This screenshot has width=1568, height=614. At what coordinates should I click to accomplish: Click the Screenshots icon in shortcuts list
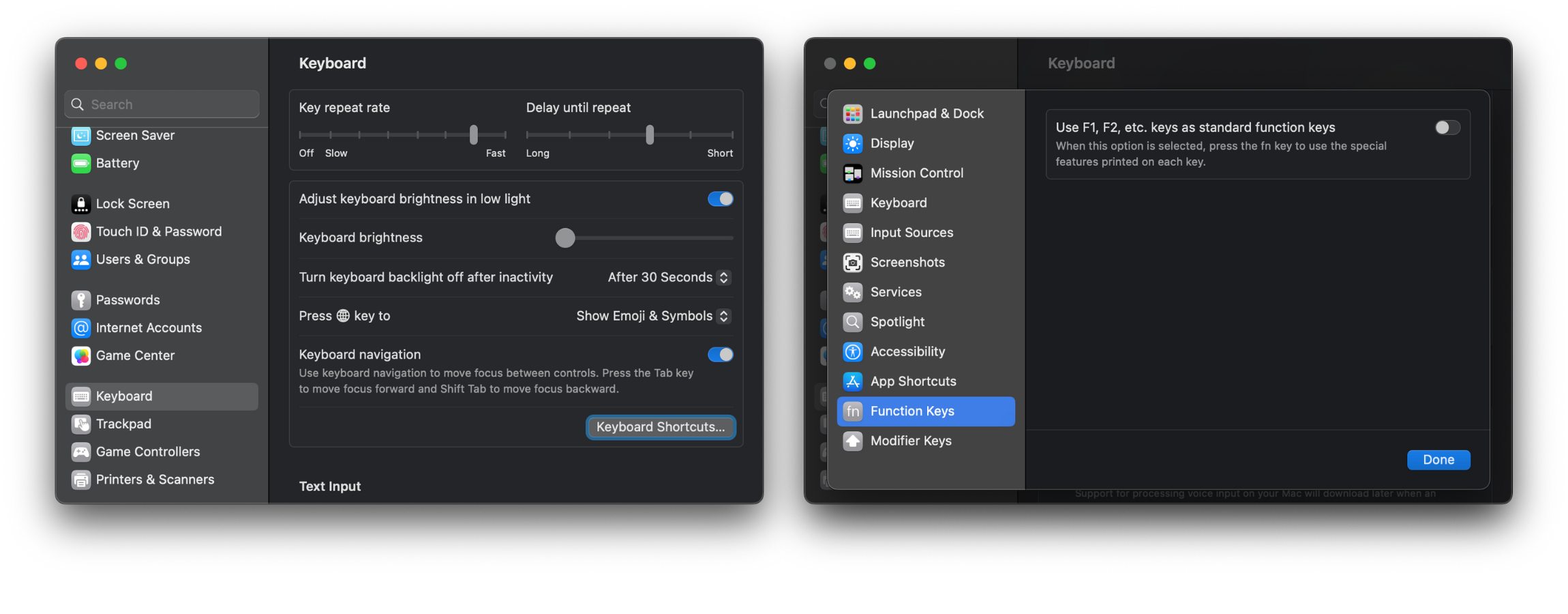pyautogui.click(x=852, y=263)
